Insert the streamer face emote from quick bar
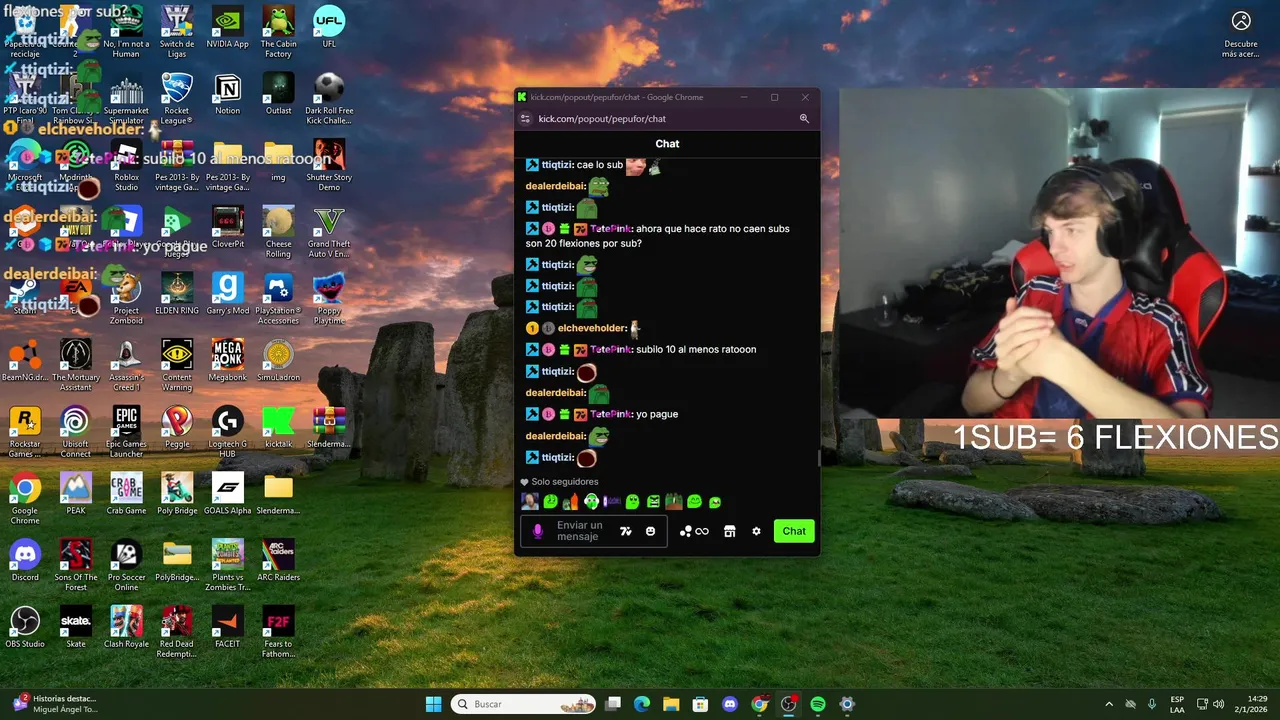 pyautogui.click(x=530, y=501)
